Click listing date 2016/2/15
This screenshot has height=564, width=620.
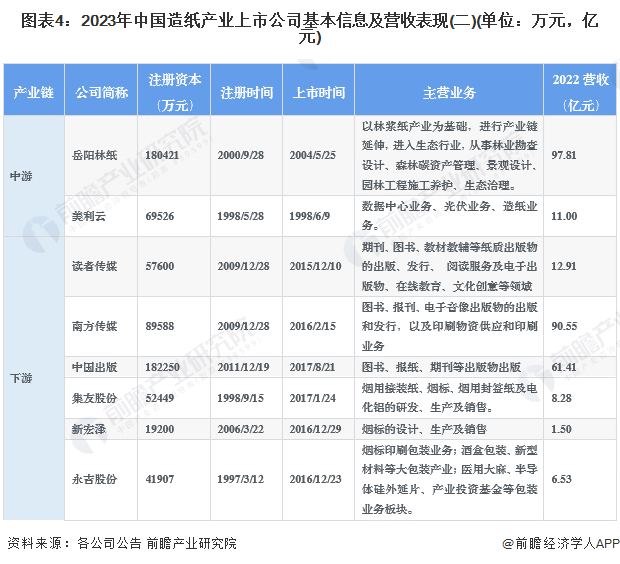point(312,326)
